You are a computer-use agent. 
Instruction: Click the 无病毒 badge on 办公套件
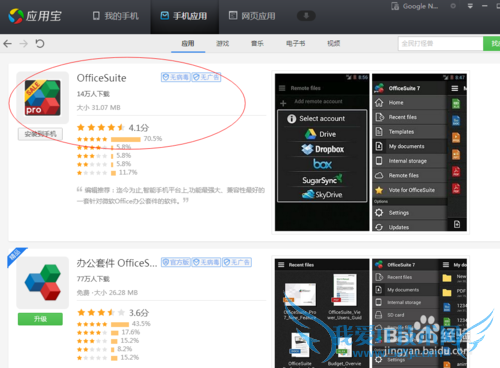click(x=206, y=262)
